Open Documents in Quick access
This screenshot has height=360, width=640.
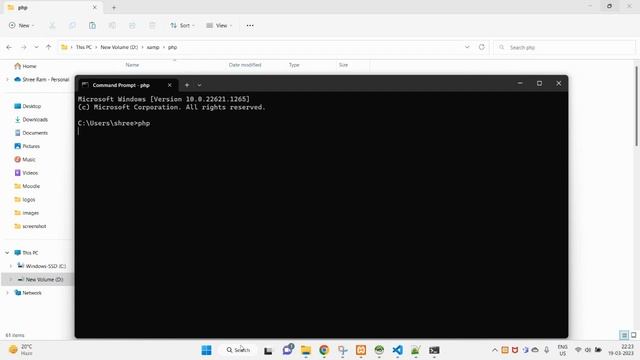click(31, 133)
